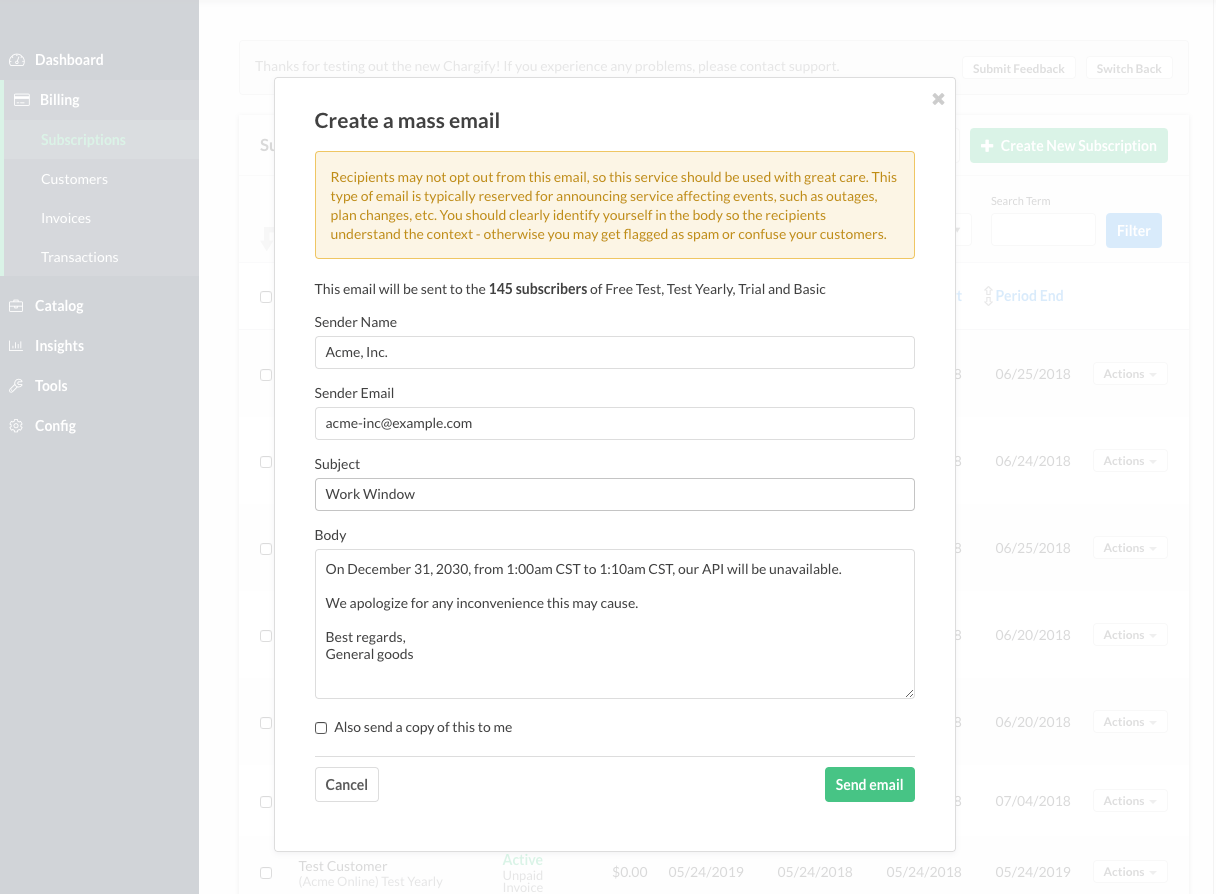
Task: Open Actions dropdown for 06/25/2018 row
Action: (1130, 374)
